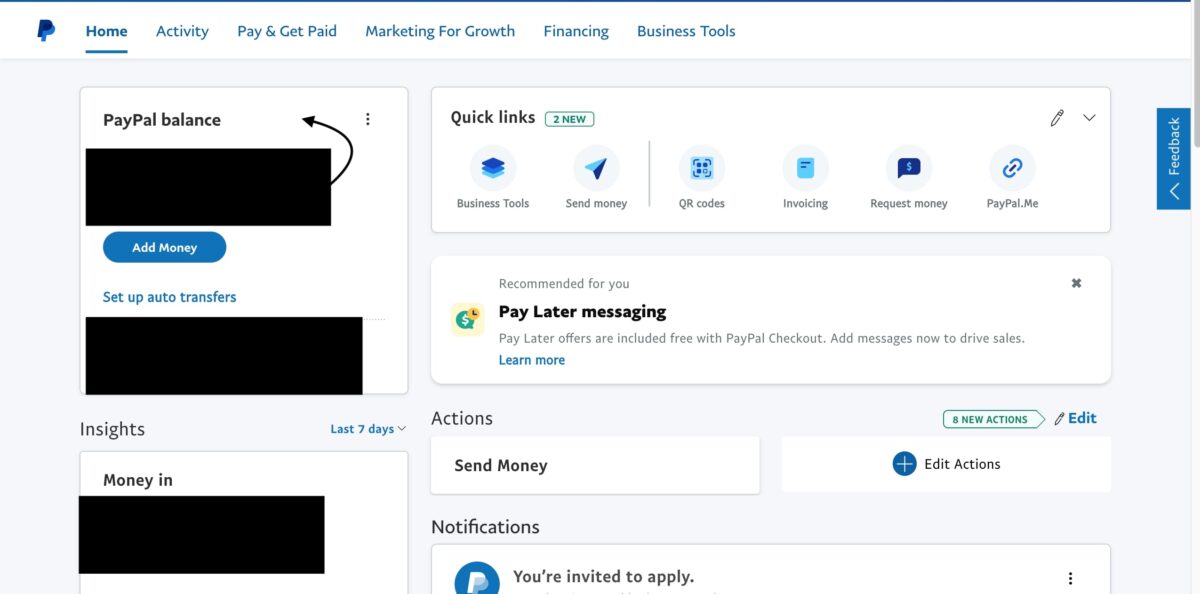The height and width of the screenshot is (594, 1200).
Task: Click the PayPal logo icon
Action: coord(46,31)
